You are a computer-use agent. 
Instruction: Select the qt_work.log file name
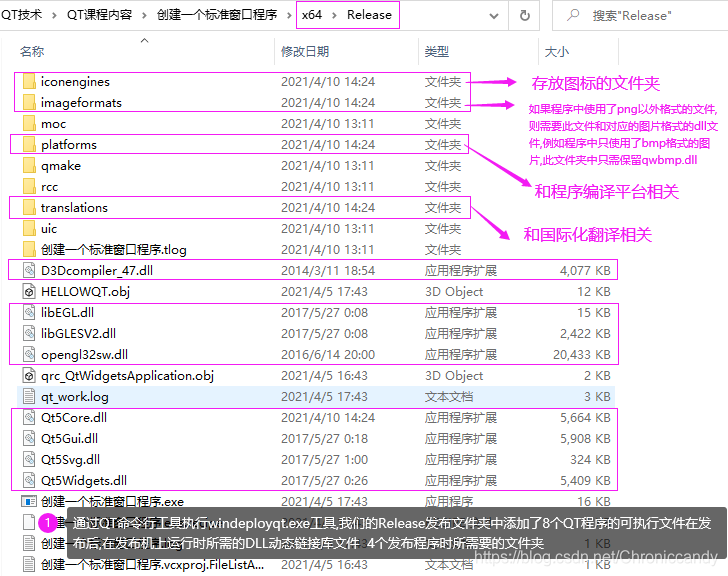tap(75, 397)
